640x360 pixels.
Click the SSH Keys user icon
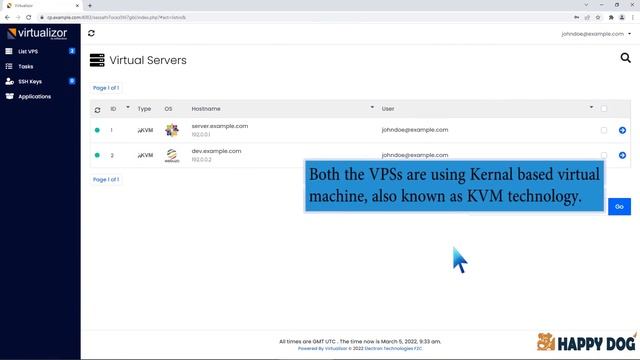(x=9, y=81)
